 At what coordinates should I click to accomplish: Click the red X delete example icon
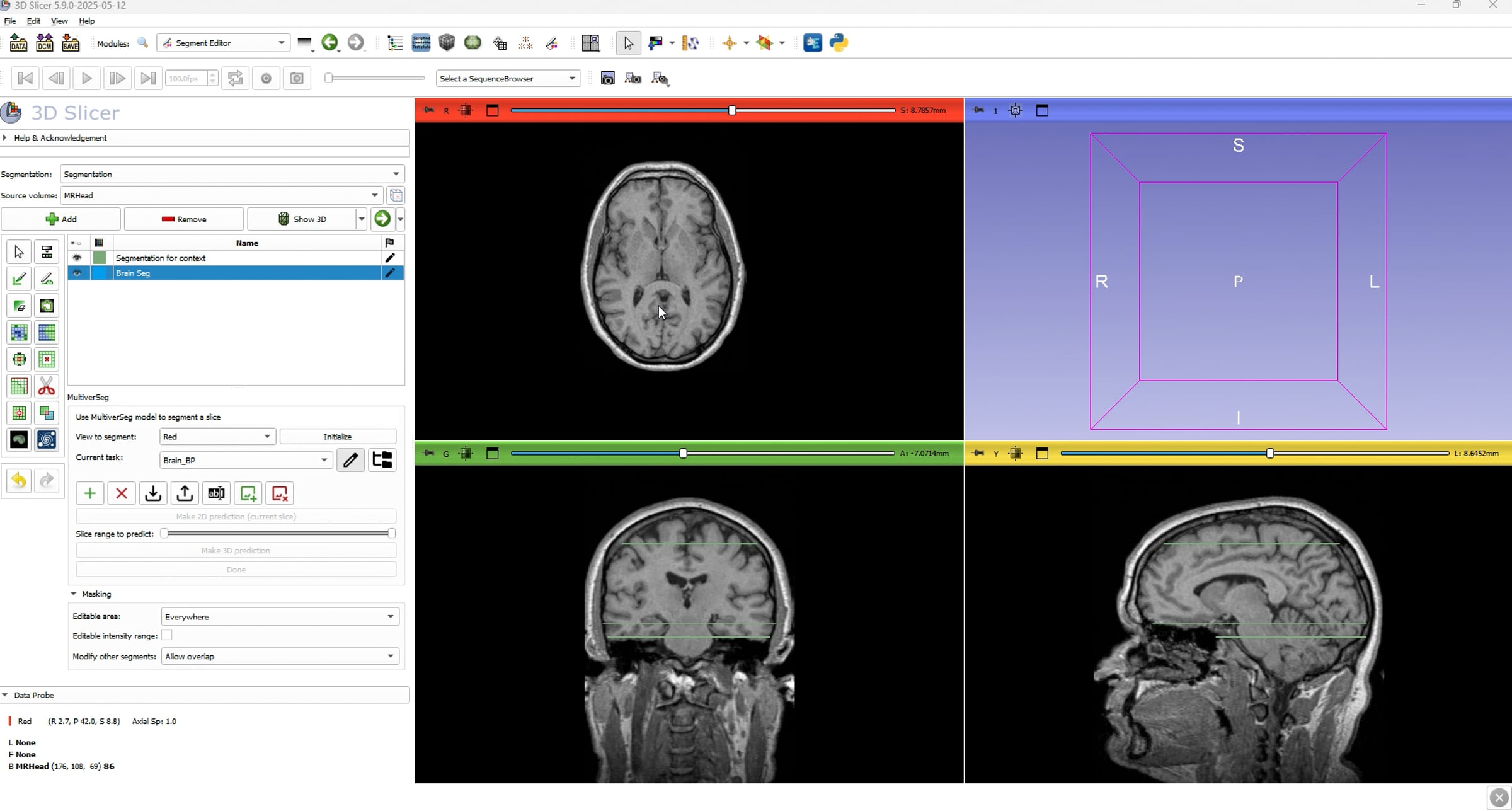click(x=122, y=493)
